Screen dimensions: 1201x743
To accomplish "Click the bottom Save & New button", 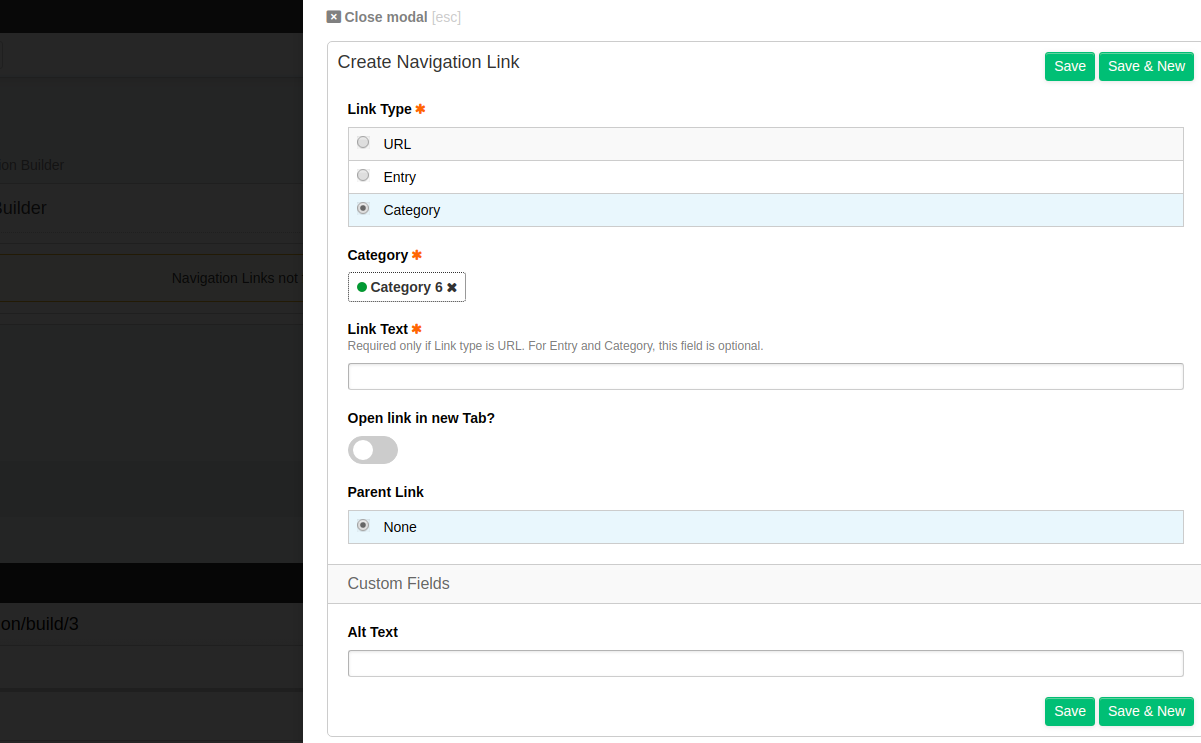I will (x=1146, y=711).
